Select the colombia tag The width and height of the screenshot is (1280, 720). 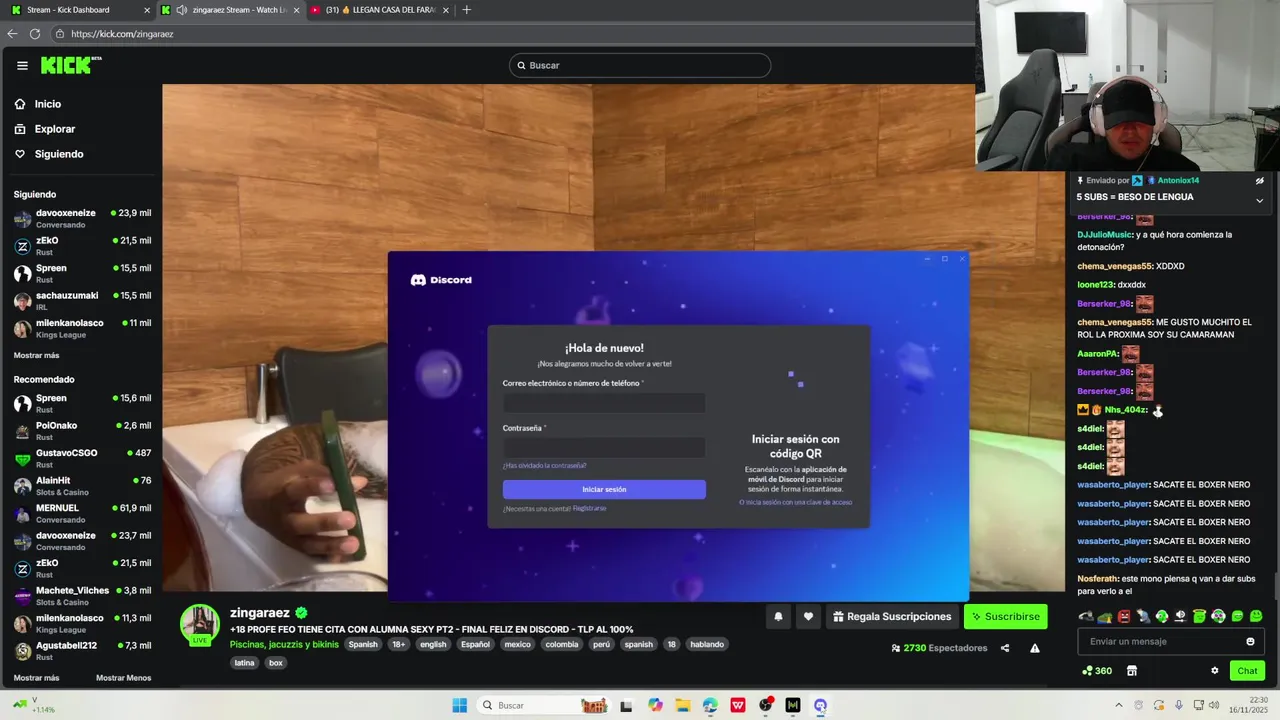[x=562, y=645]
